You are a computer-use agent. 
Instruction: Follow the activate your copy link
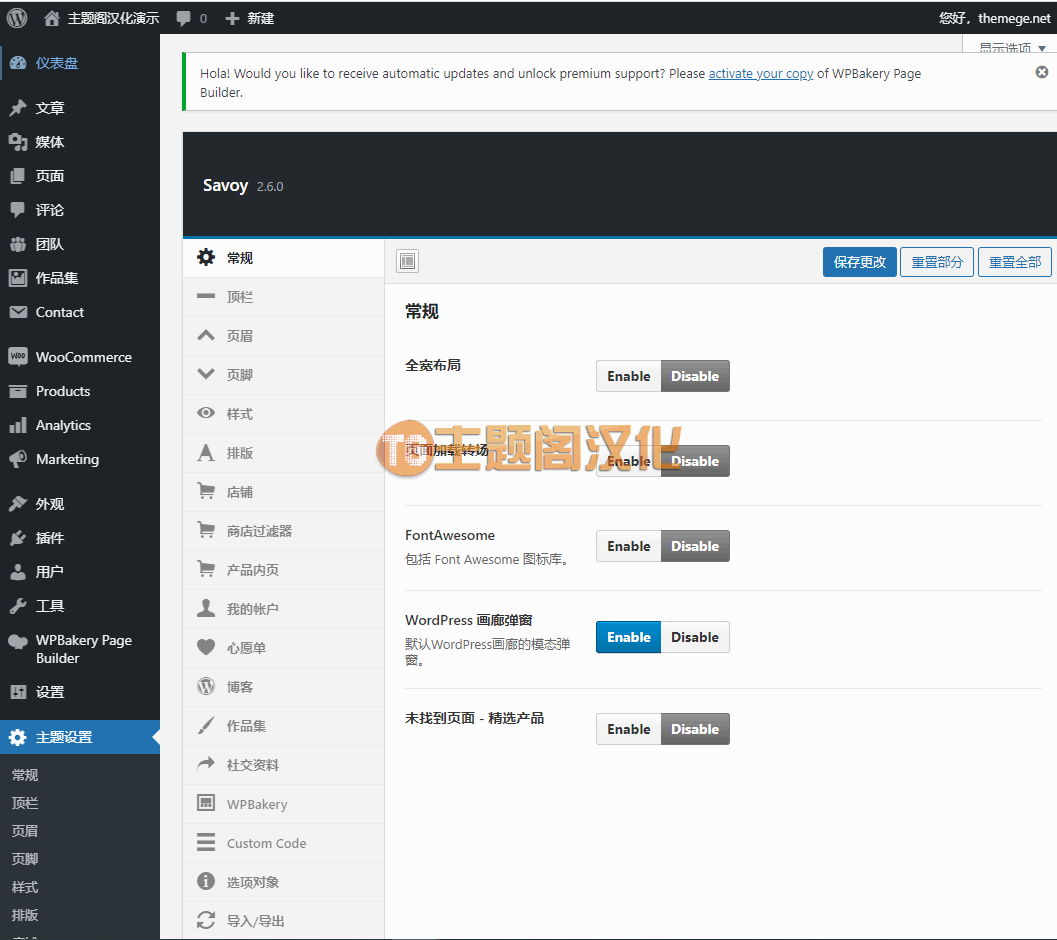point(760,74)
